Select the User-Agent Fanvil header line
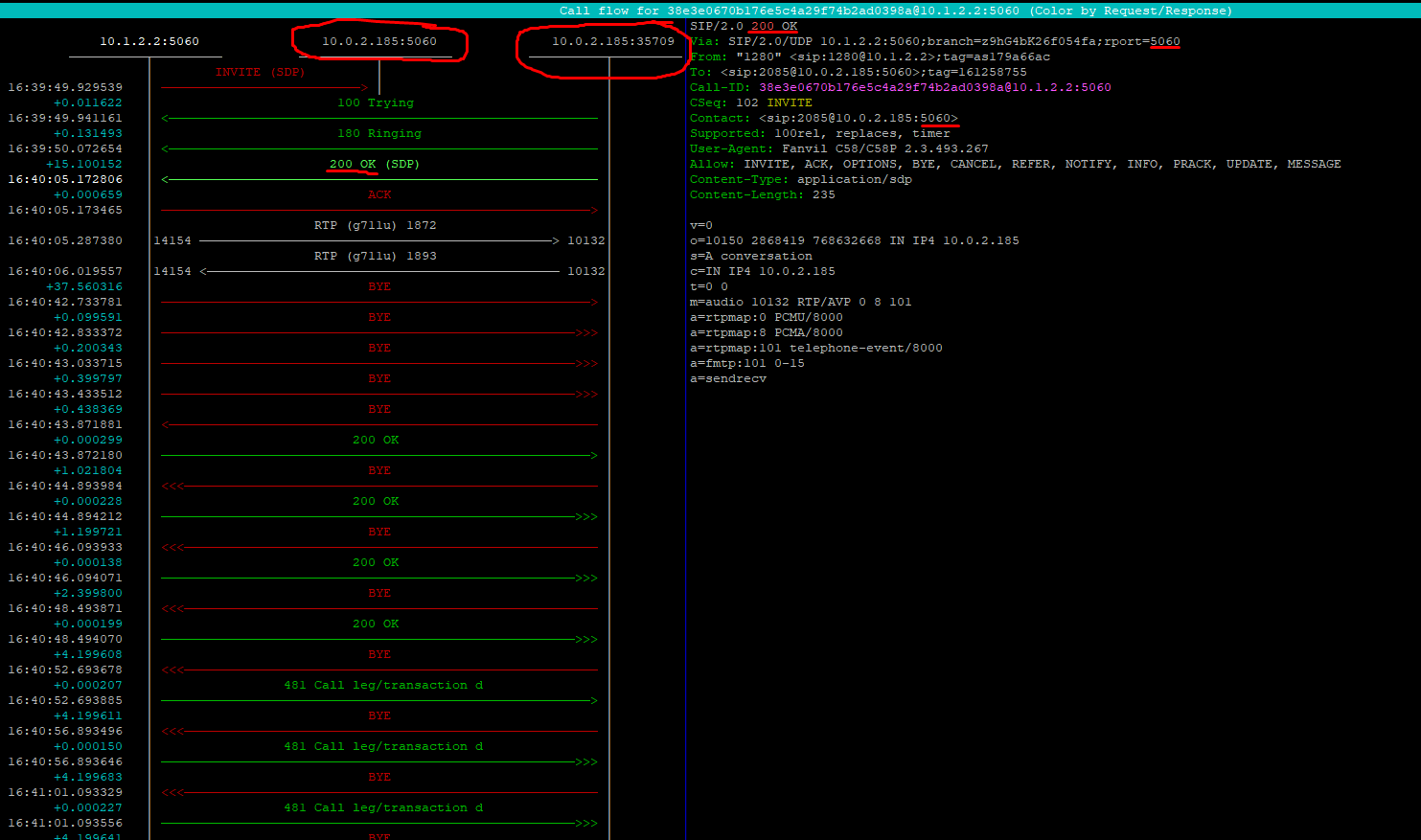The image size is (1421, 840). click(x=838, y=149)
